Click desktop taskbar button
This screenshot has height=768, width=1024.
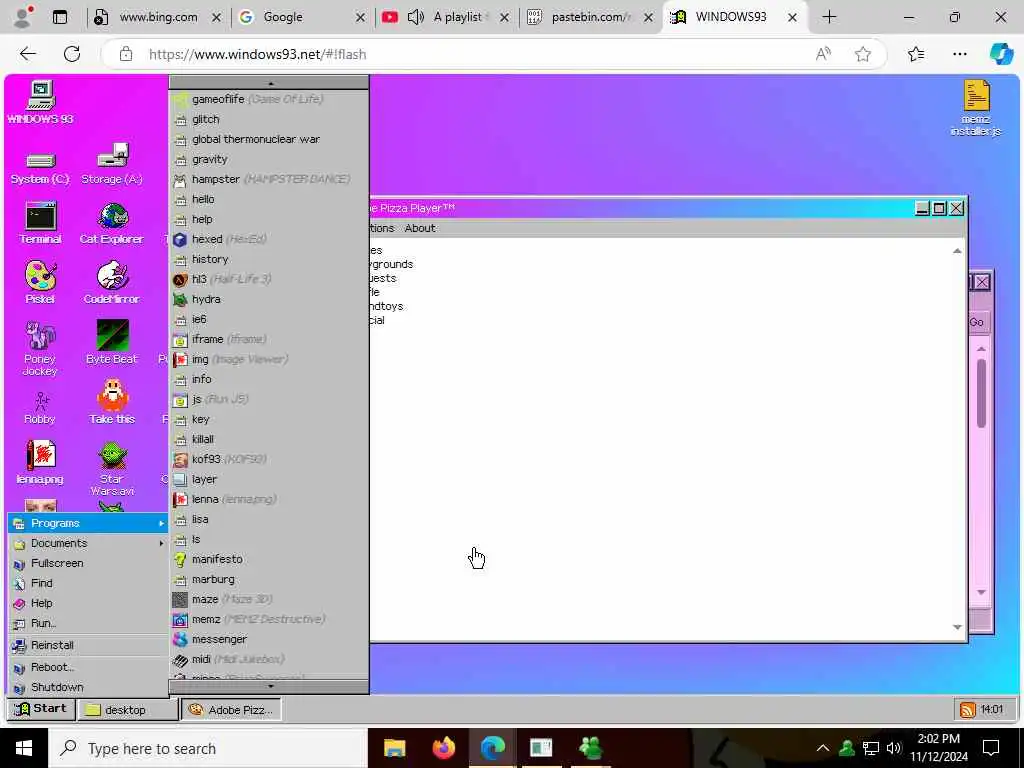(x=127, y=710)
